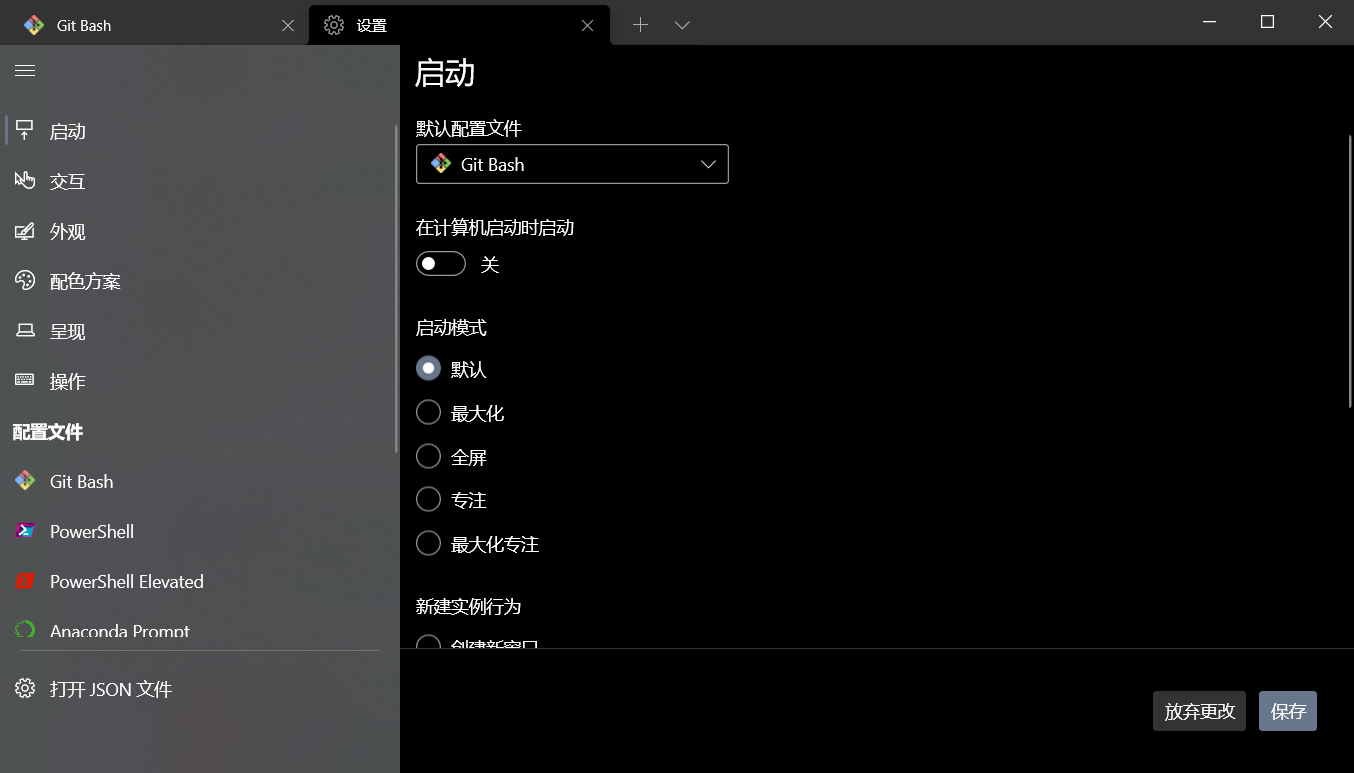
Task: Open the new tab profile dropdown chevron
Action: (x=682, y=25)
